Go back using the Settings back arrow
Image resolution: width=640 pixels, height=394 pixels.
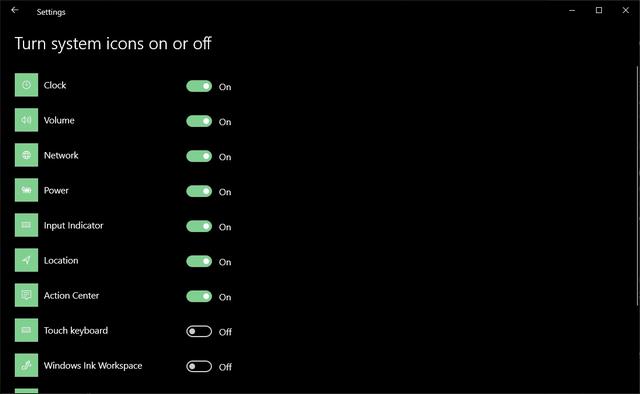tap(15, 10)
